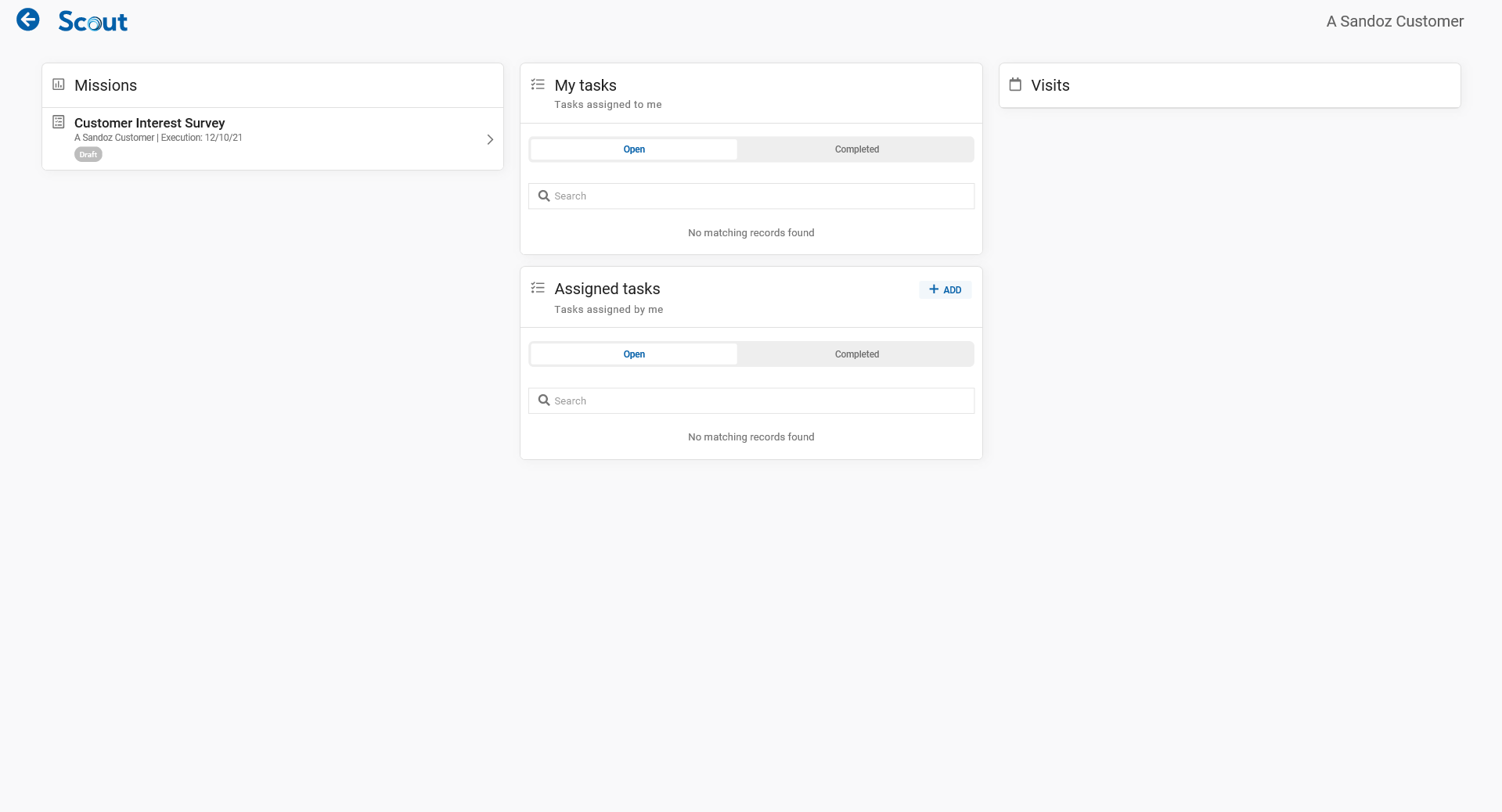Click the Assigned tasks checklist icon
This screenshot has width=1502, height=812.
tap(538, 288)
